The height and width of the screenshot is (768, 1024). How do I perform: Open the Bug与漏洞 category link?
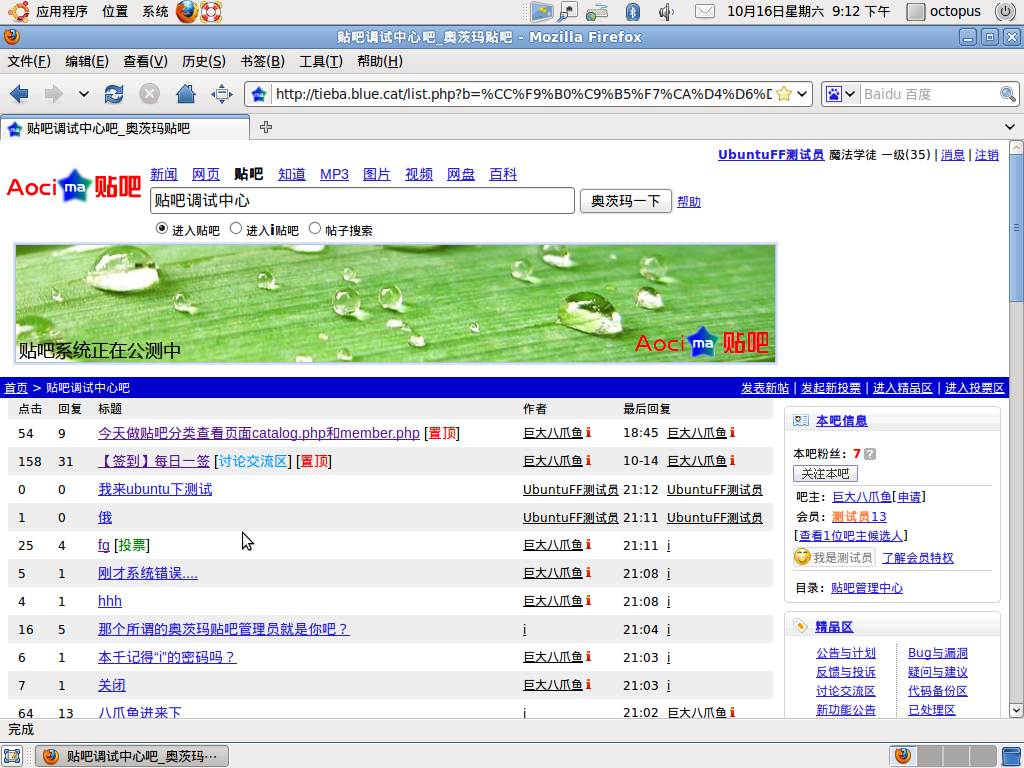(x=938, y=653)
